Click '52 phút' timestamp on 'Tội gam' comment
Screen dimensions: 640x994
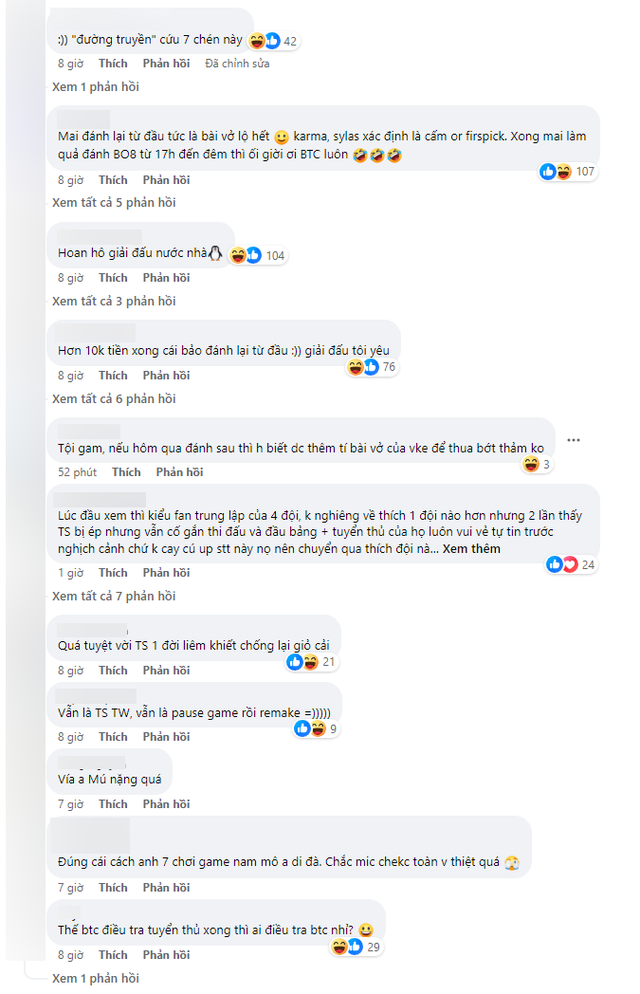point(77,472)
